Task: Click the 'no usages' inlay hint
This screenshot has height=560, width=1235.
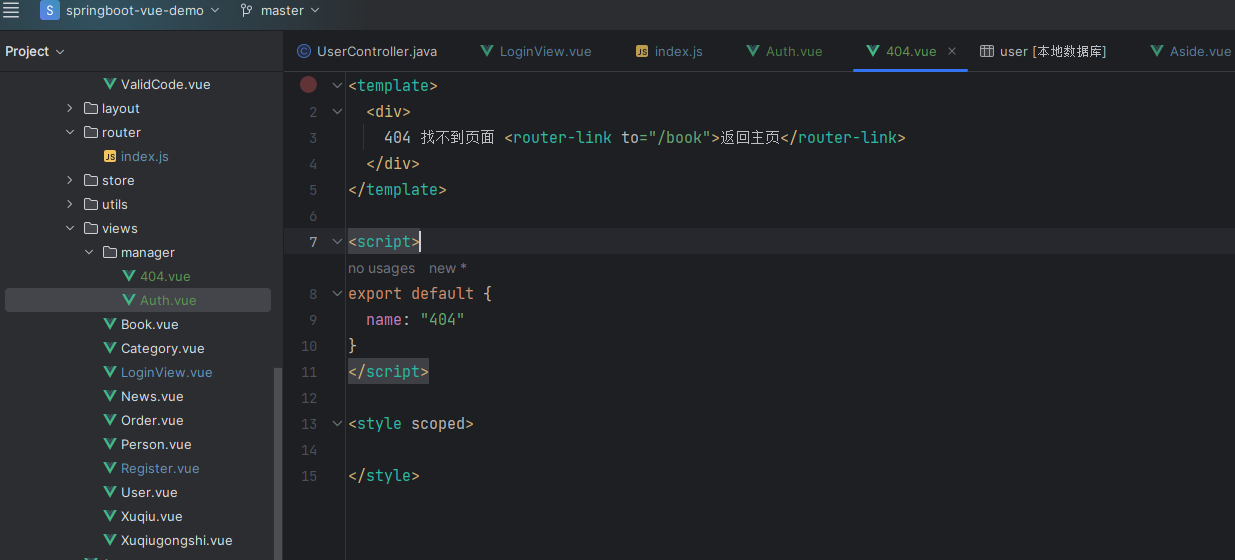Action: click(x=381, y=268)
